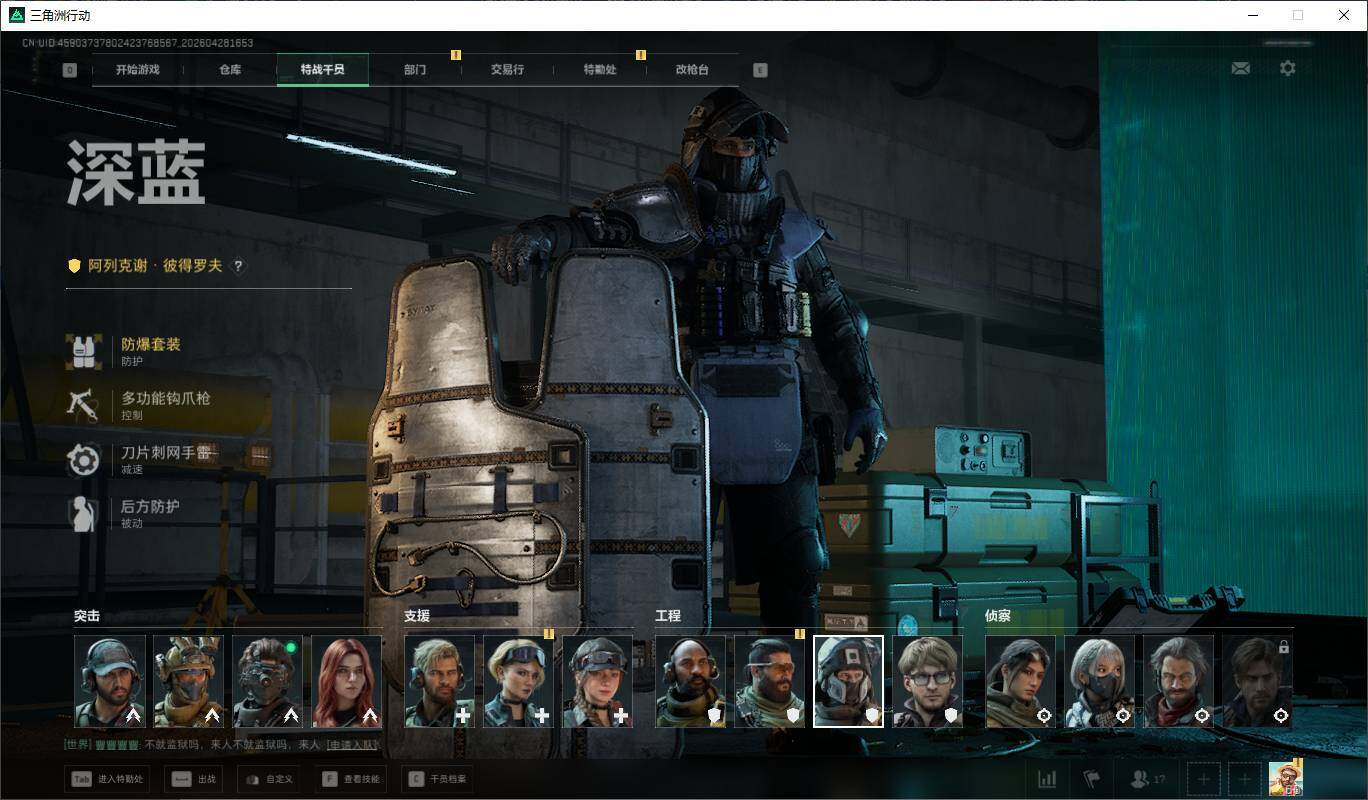Select the grey-bearded recon operator
Screen dimensions: 1368x800
(1179, 681)
